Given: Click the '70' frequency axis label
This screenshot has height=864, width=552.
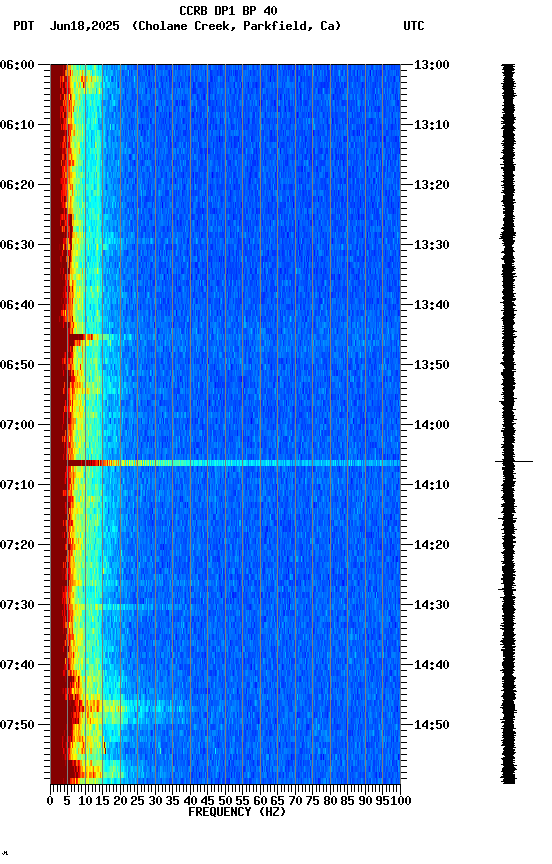Looking at the screenshot, I should 295,801.
